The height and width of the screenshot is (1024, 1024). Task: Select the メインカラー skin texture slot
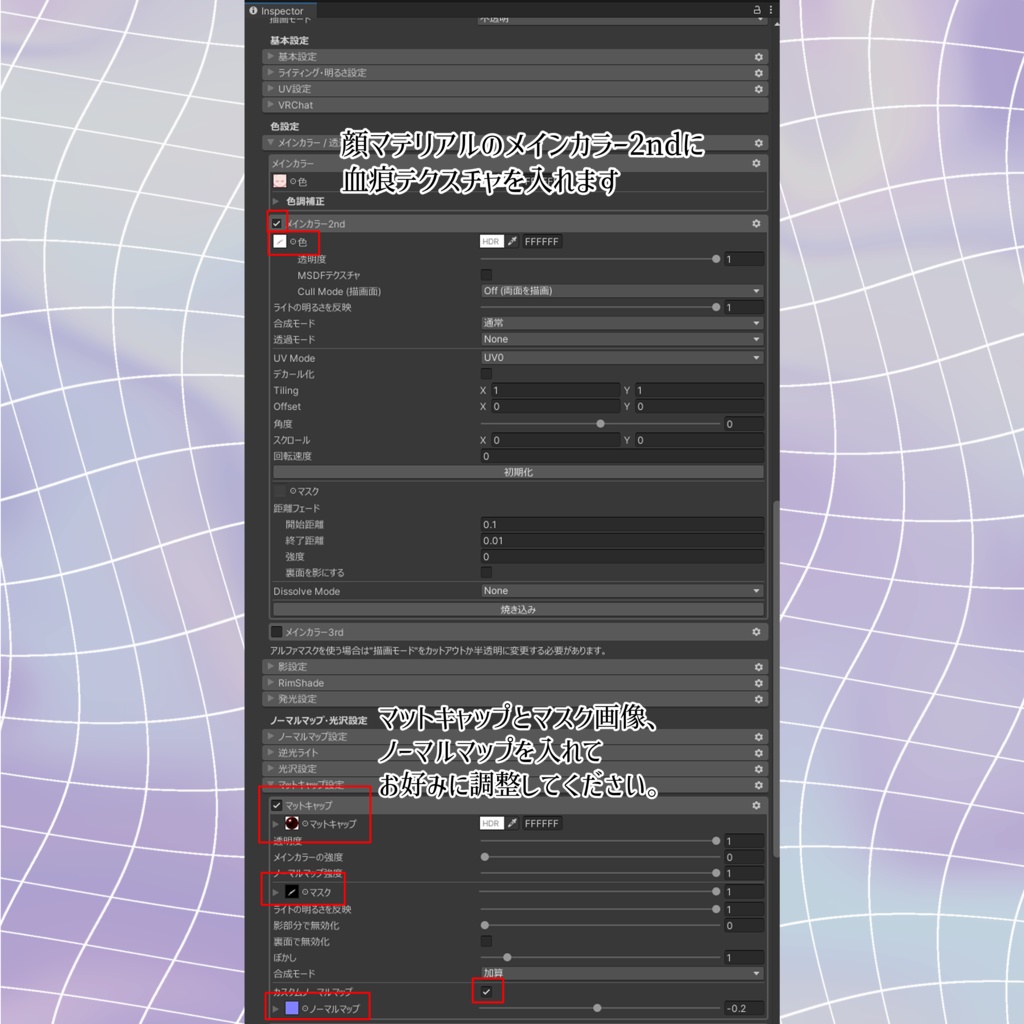280,181
